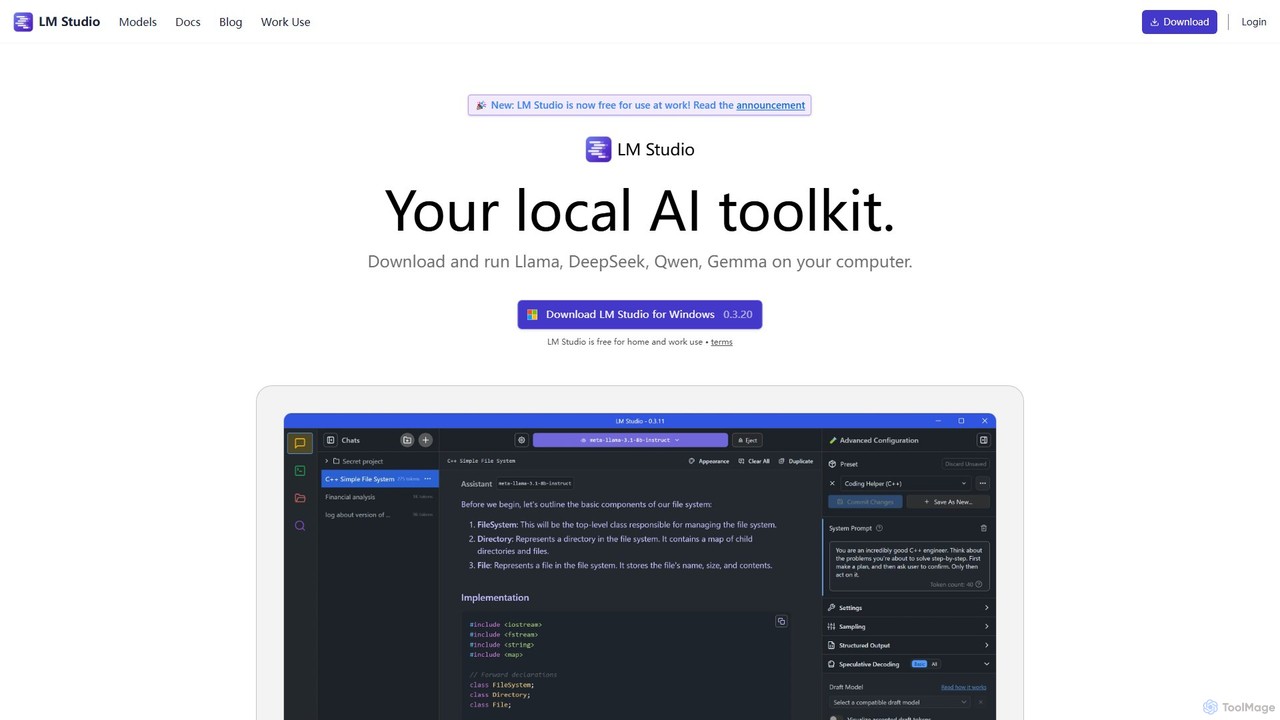Click Save As New...

point(948,502)
